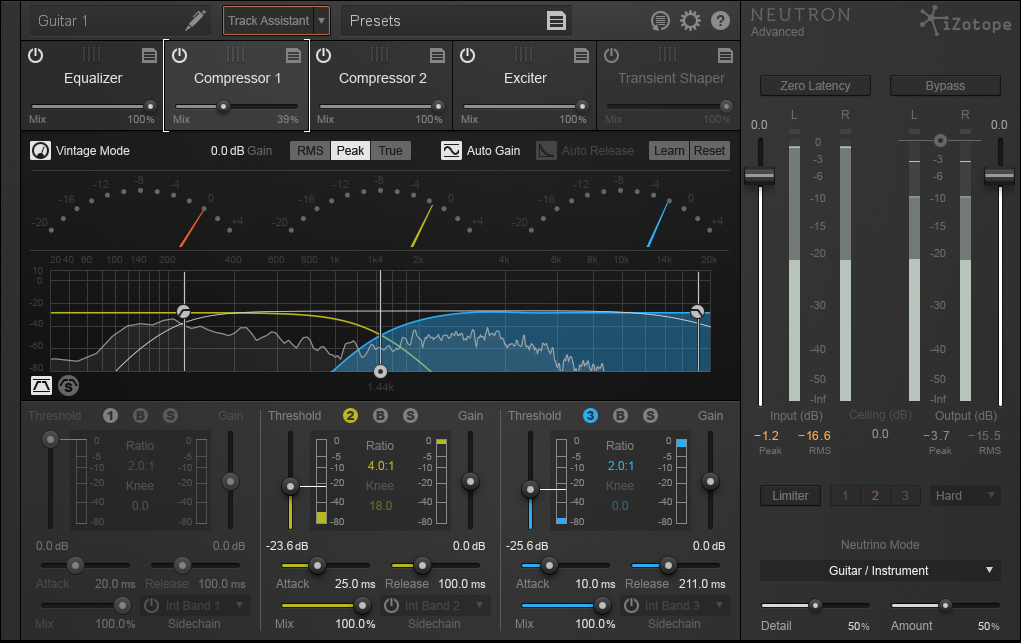This screenshot has height=643, width=1021.
Task: Select limiter mode 1
Action: coord(845,496)
